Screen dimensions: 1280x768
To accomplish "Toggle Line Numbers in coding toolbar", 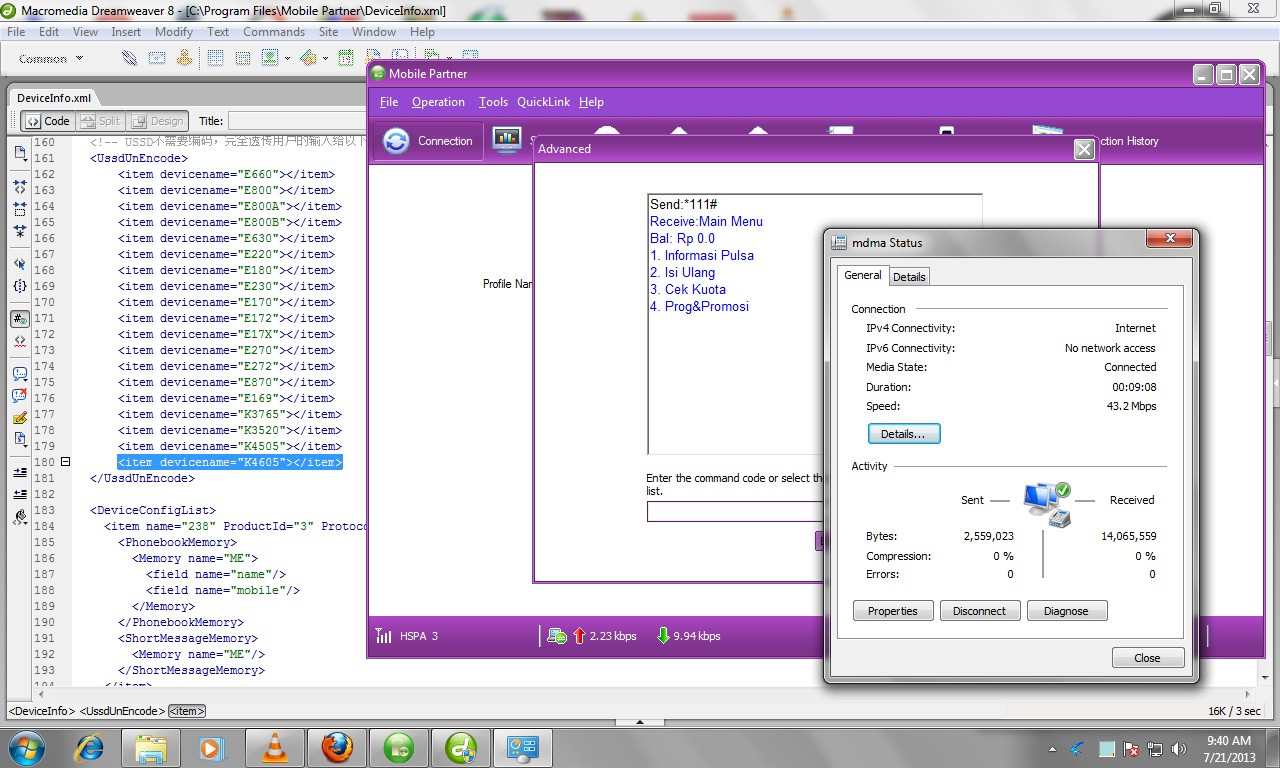I will (20, 319).
